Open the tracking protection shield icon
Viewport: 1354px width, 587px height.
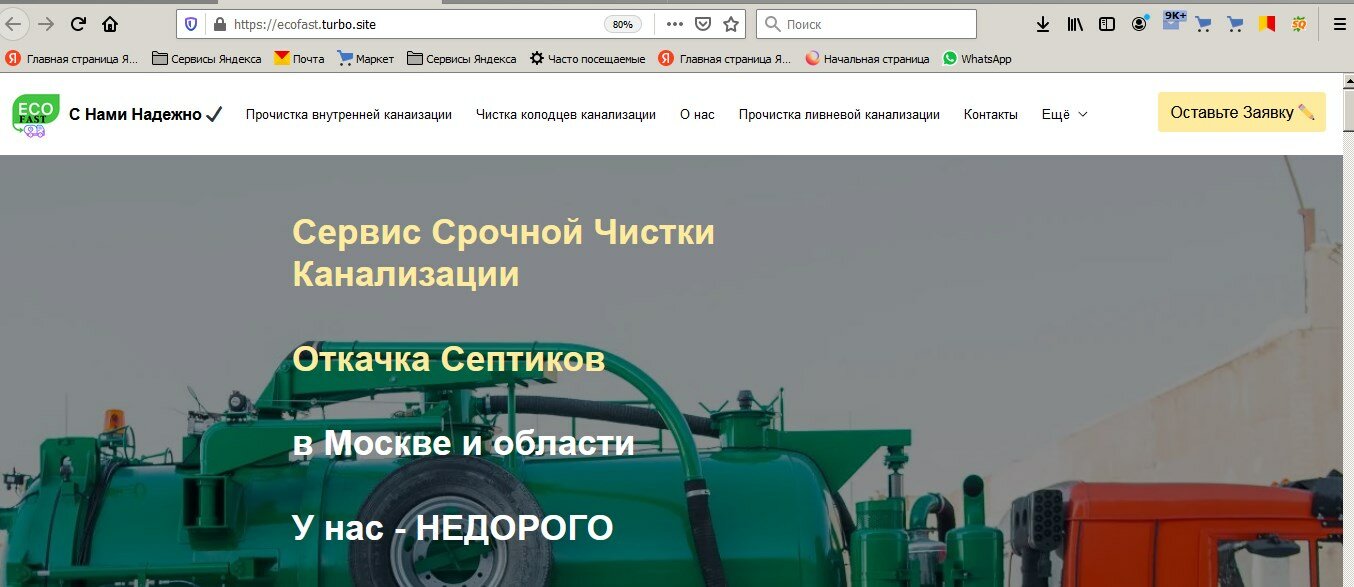[191, 24]
